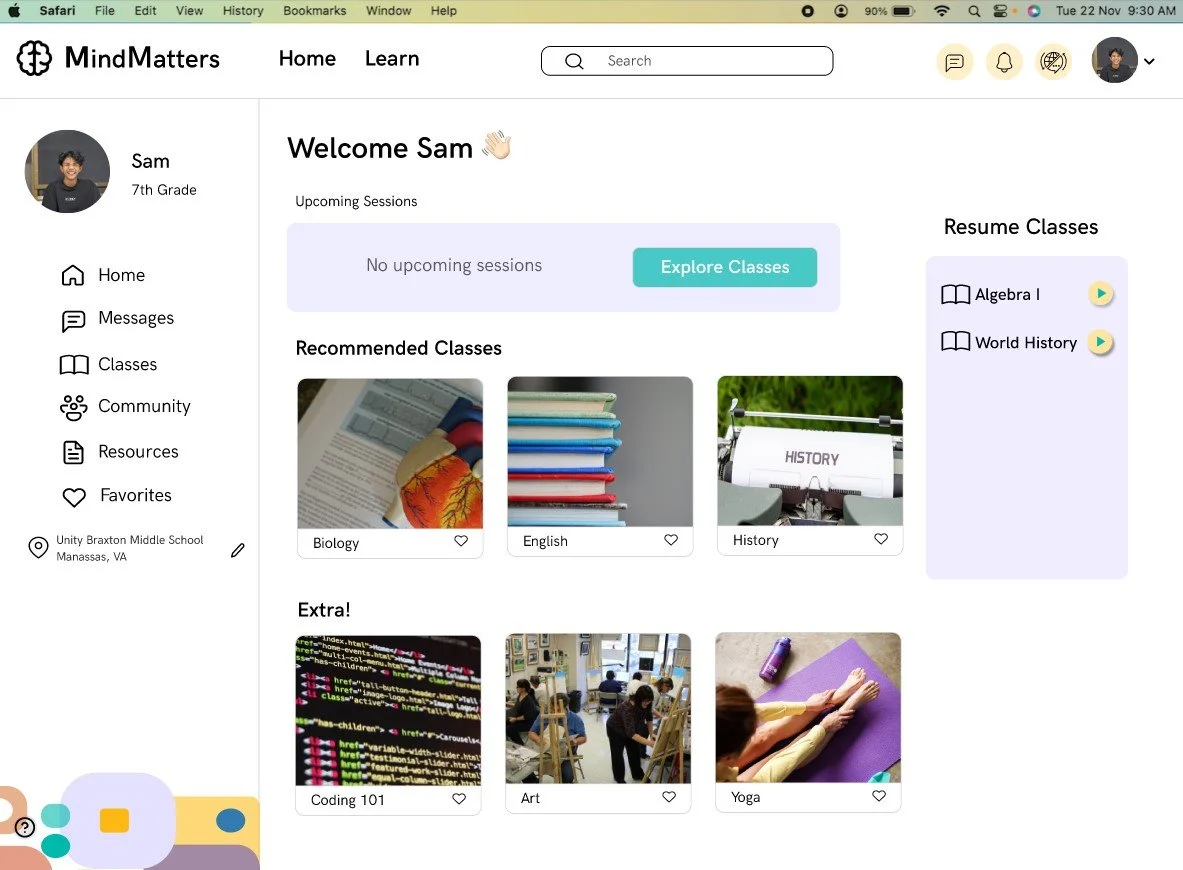
Task: Click Sam's sidebar profile picture
Action: [67, 171]
